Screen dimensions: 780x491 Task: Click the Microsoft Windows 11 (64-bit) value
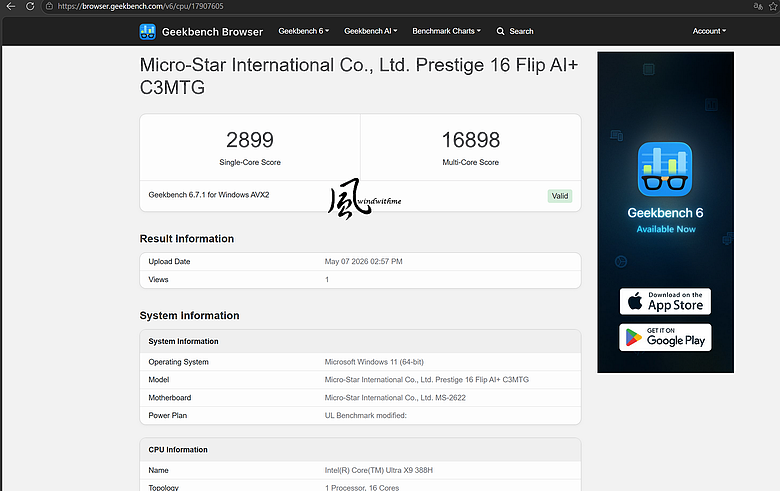point(374,362)
